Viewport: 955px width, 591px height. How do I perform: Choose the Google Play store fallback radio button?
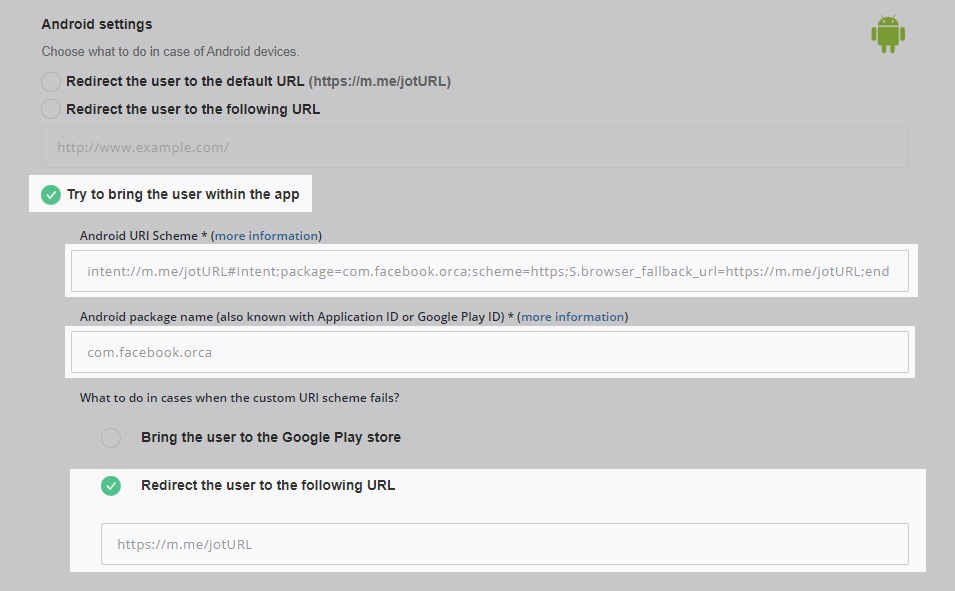pos(111,437)
